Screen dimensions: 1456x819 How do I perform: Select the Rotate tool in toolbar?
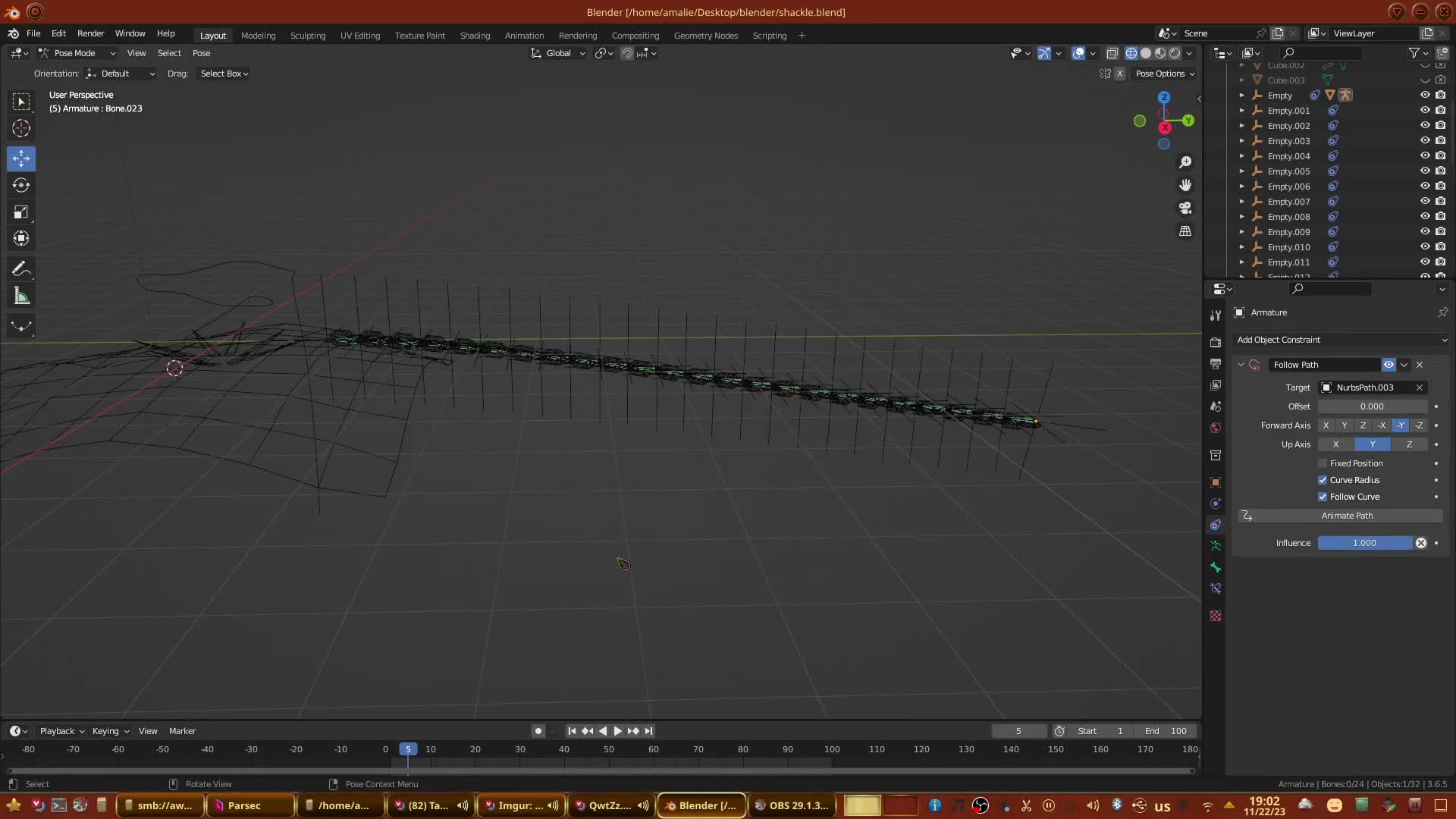[x=21, y=186]
